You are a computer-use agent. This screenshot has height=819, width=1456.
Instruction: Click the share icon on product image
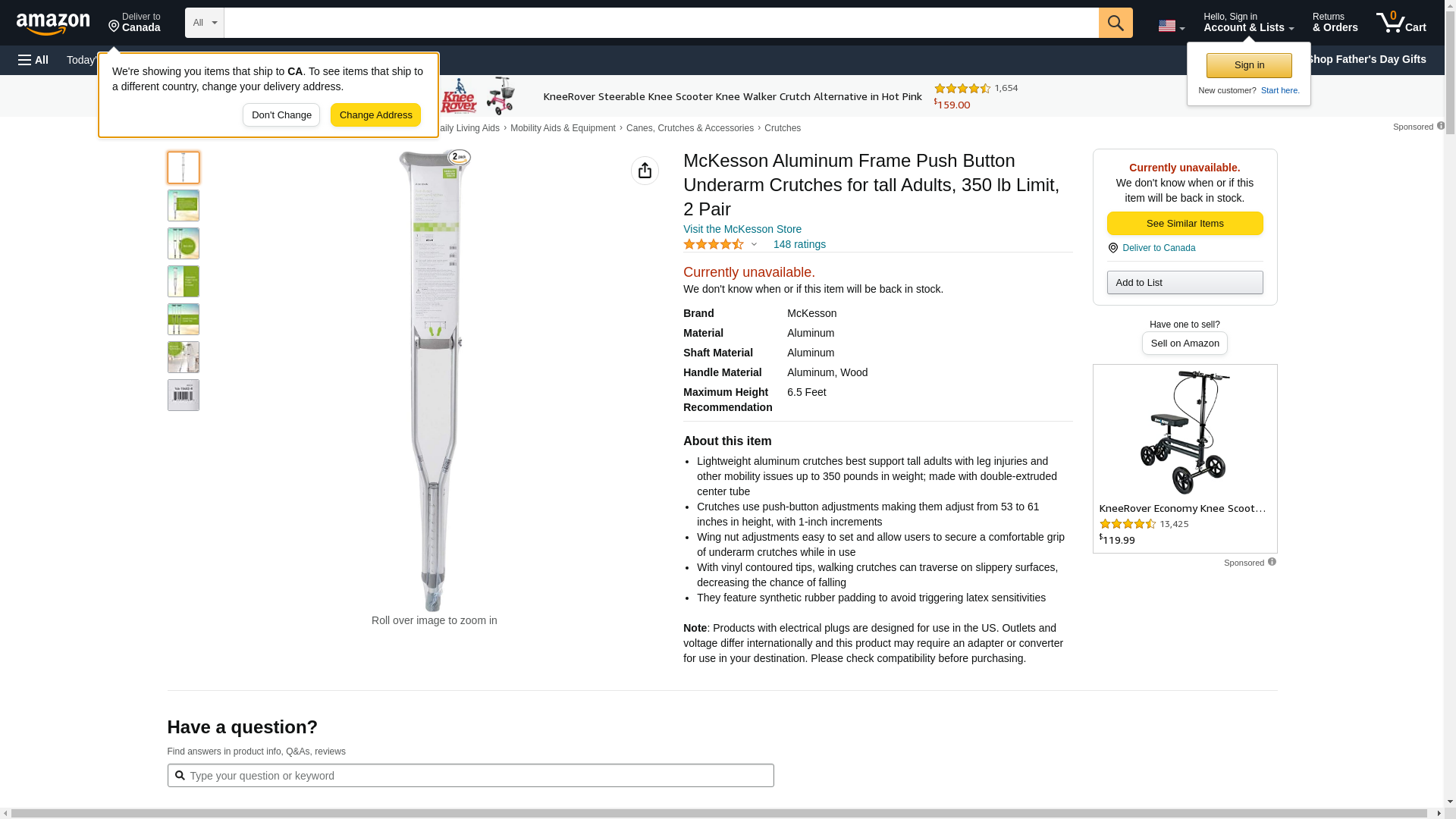click(x=645, y=171)
